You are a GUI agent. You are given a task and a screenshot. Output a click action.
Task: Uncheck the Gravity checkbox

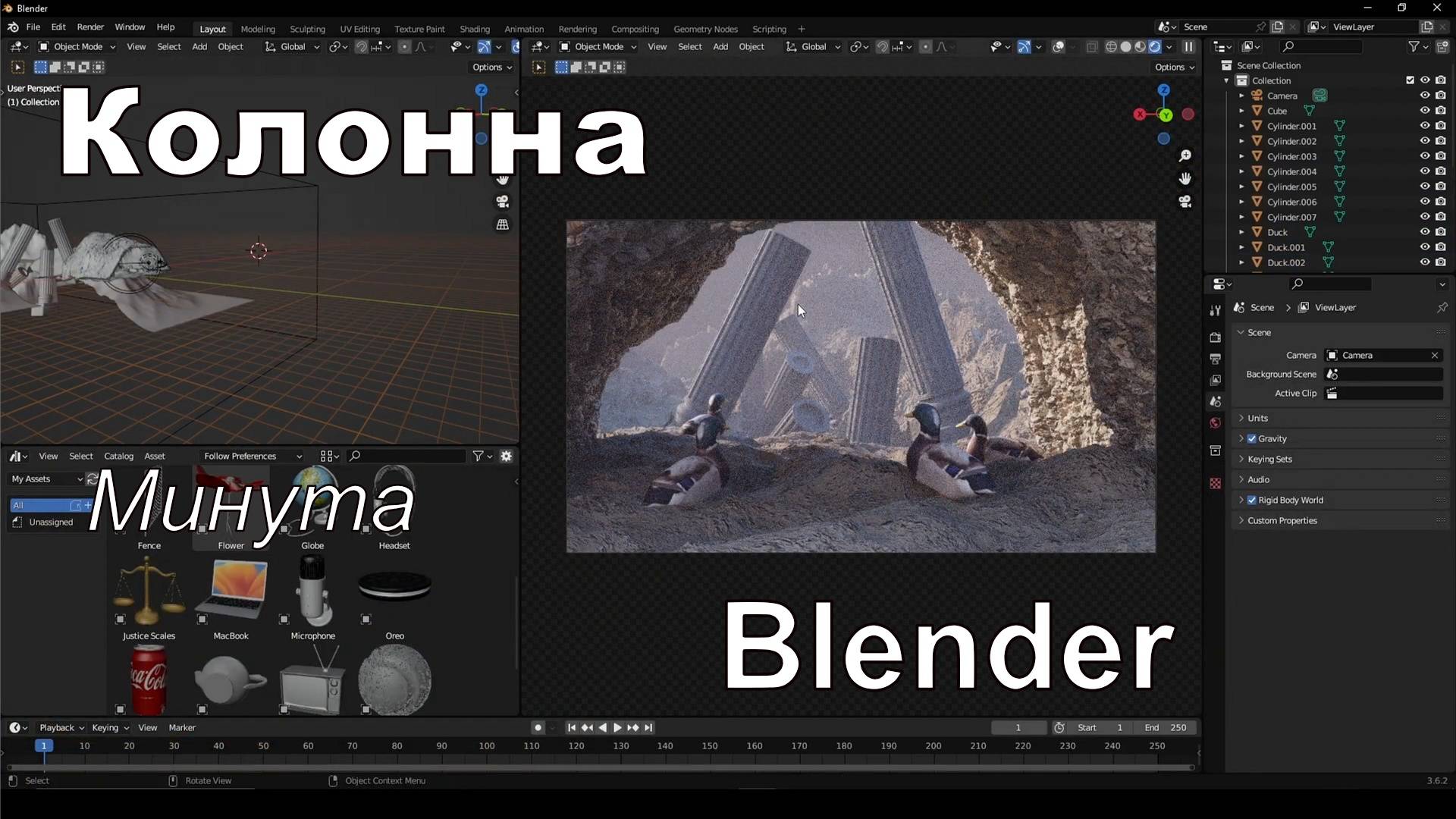1252,438
